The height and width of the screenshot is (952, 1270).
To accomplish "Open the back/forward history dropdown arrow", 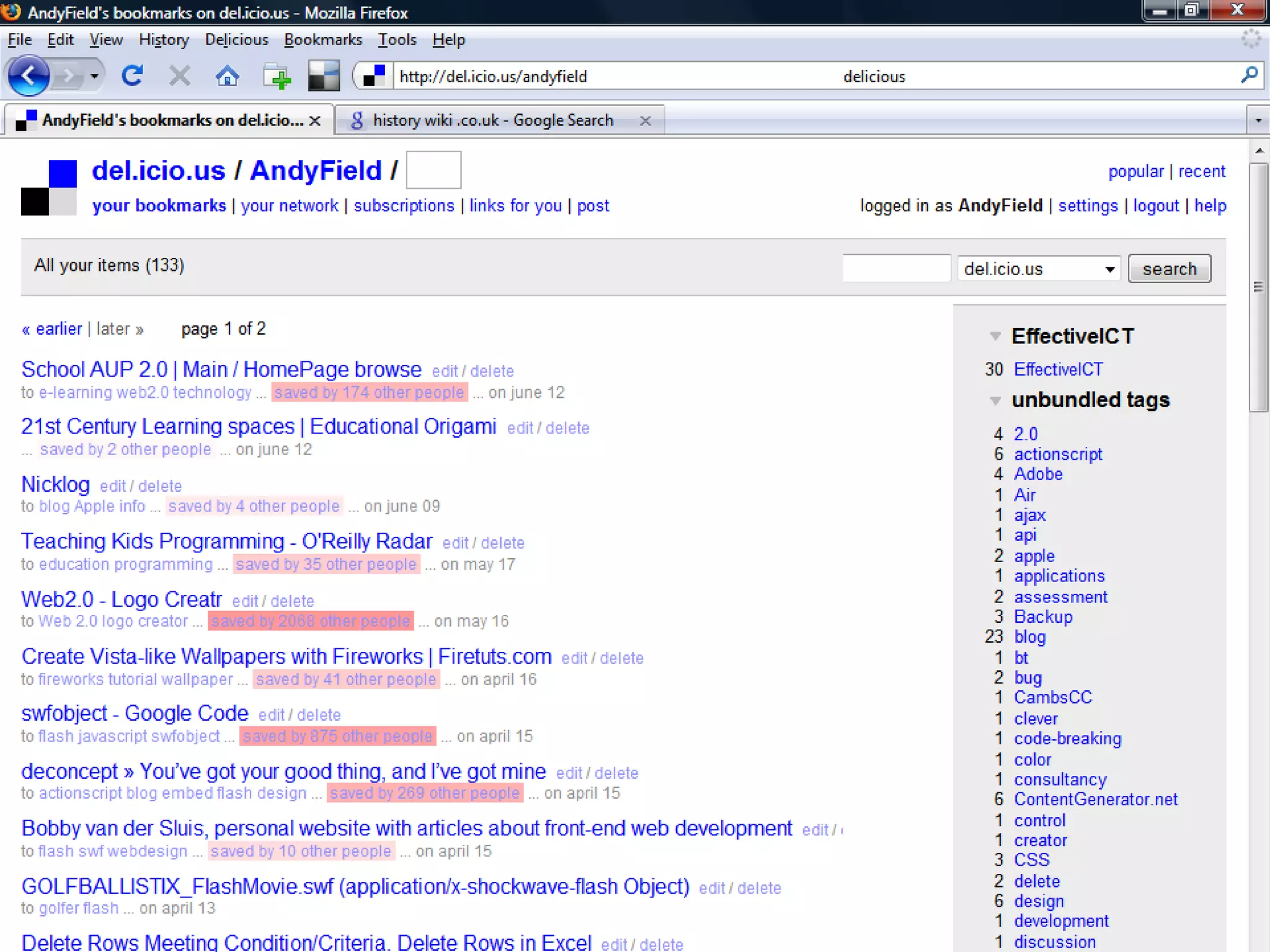I will pos(94,76).
